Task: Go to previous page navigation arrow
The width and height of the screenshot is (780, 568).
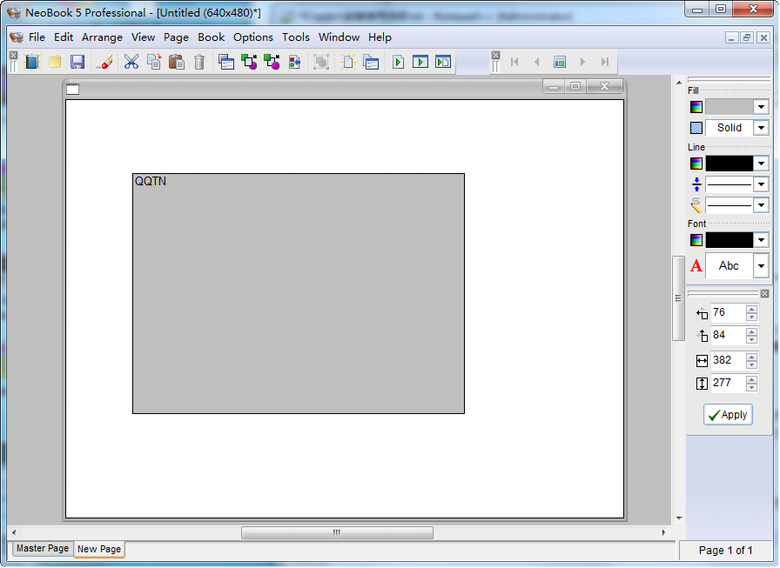Action: coord(537,62)
